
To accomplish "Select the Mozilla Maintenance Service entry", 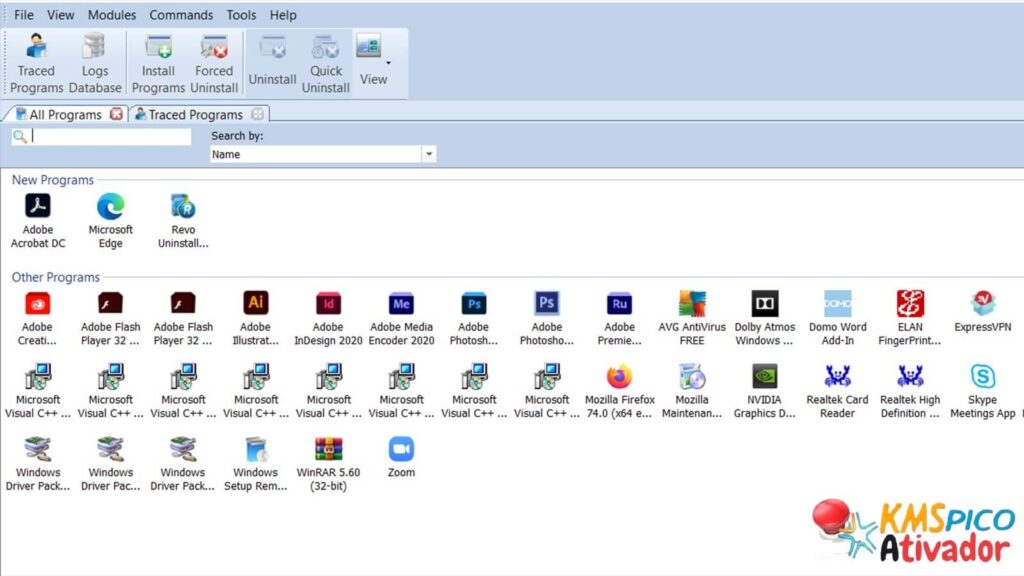I will [x=692, y=391].
